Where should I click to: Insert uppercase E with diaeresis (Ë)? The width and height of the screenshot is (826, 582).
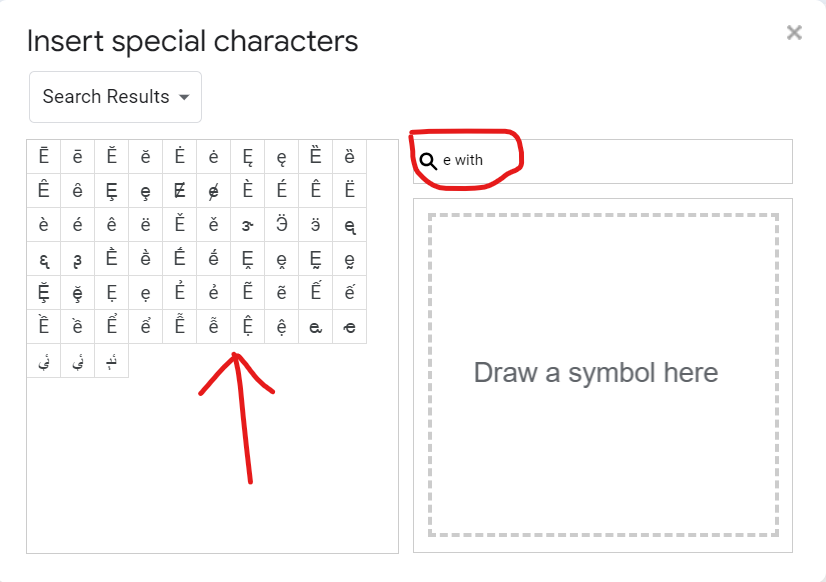[x=350, y=190]
